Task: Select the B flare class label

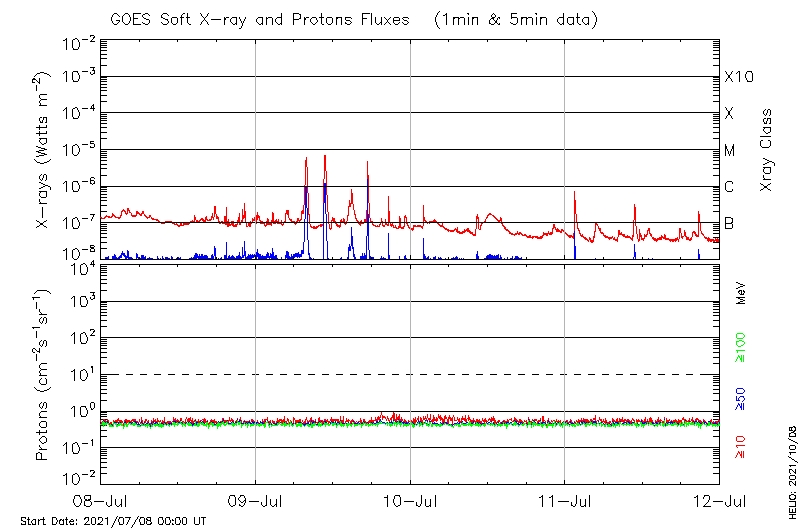Action: [x=729, y=223]
